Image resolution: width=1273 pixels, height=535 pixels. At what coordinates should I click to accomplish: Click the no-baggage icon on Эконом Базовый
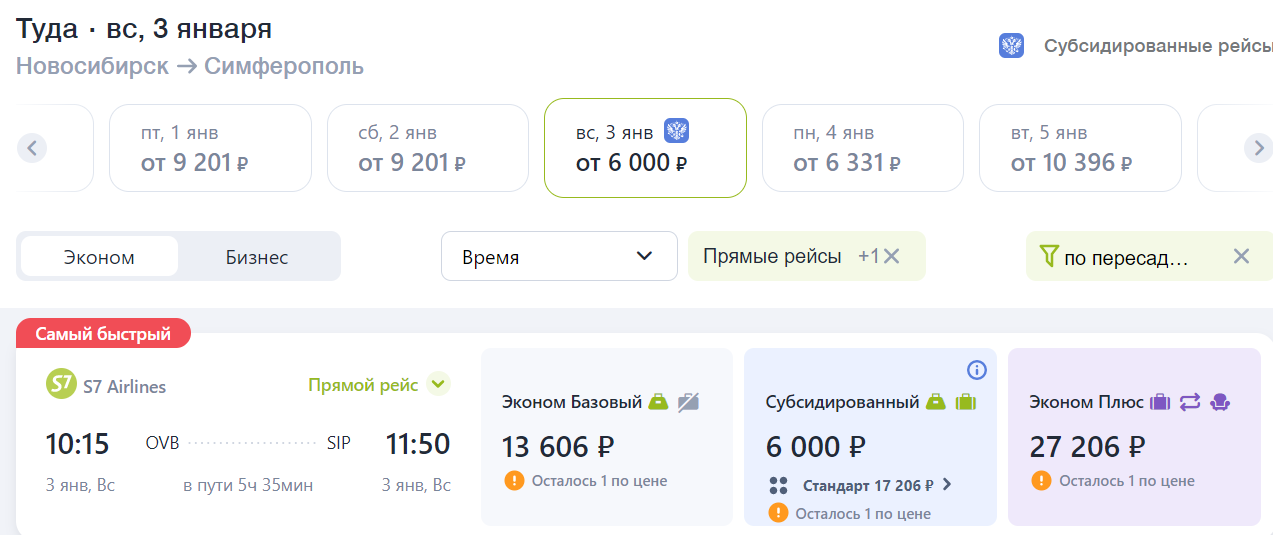click(688, 402)
